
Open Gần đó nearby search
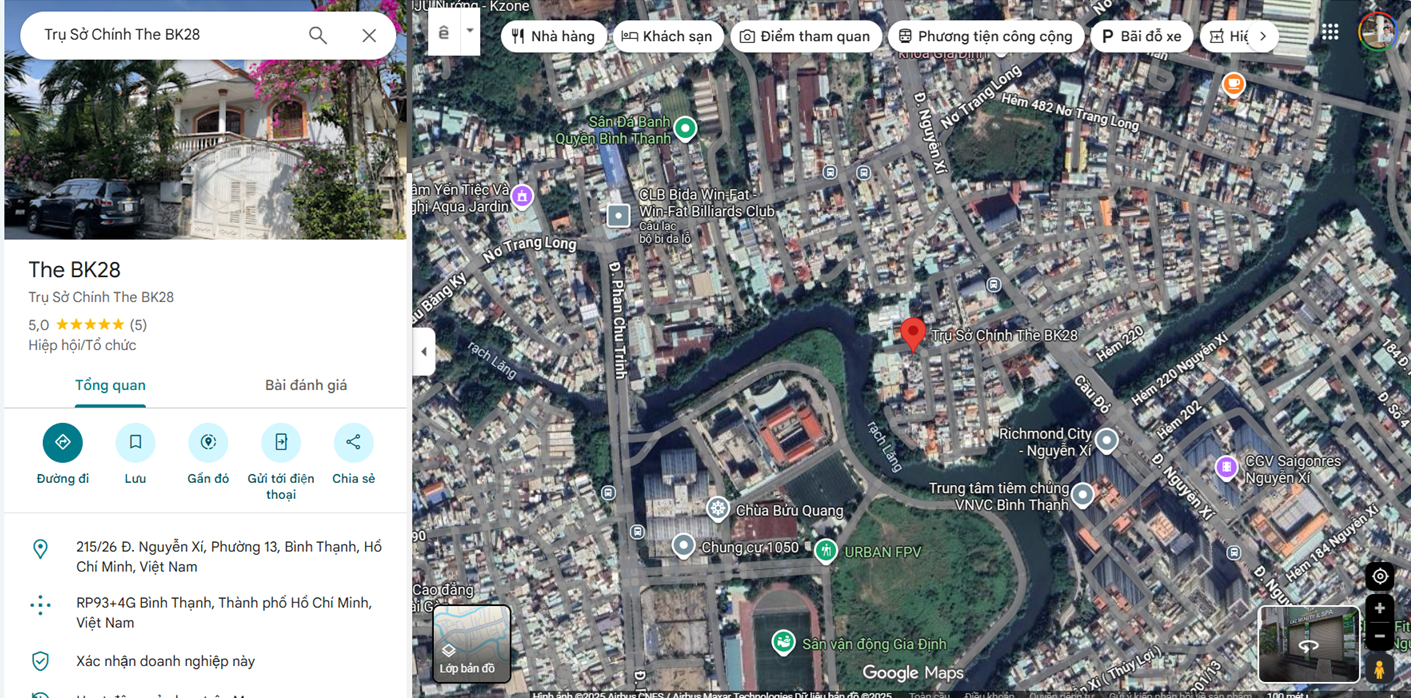point(208,442)
